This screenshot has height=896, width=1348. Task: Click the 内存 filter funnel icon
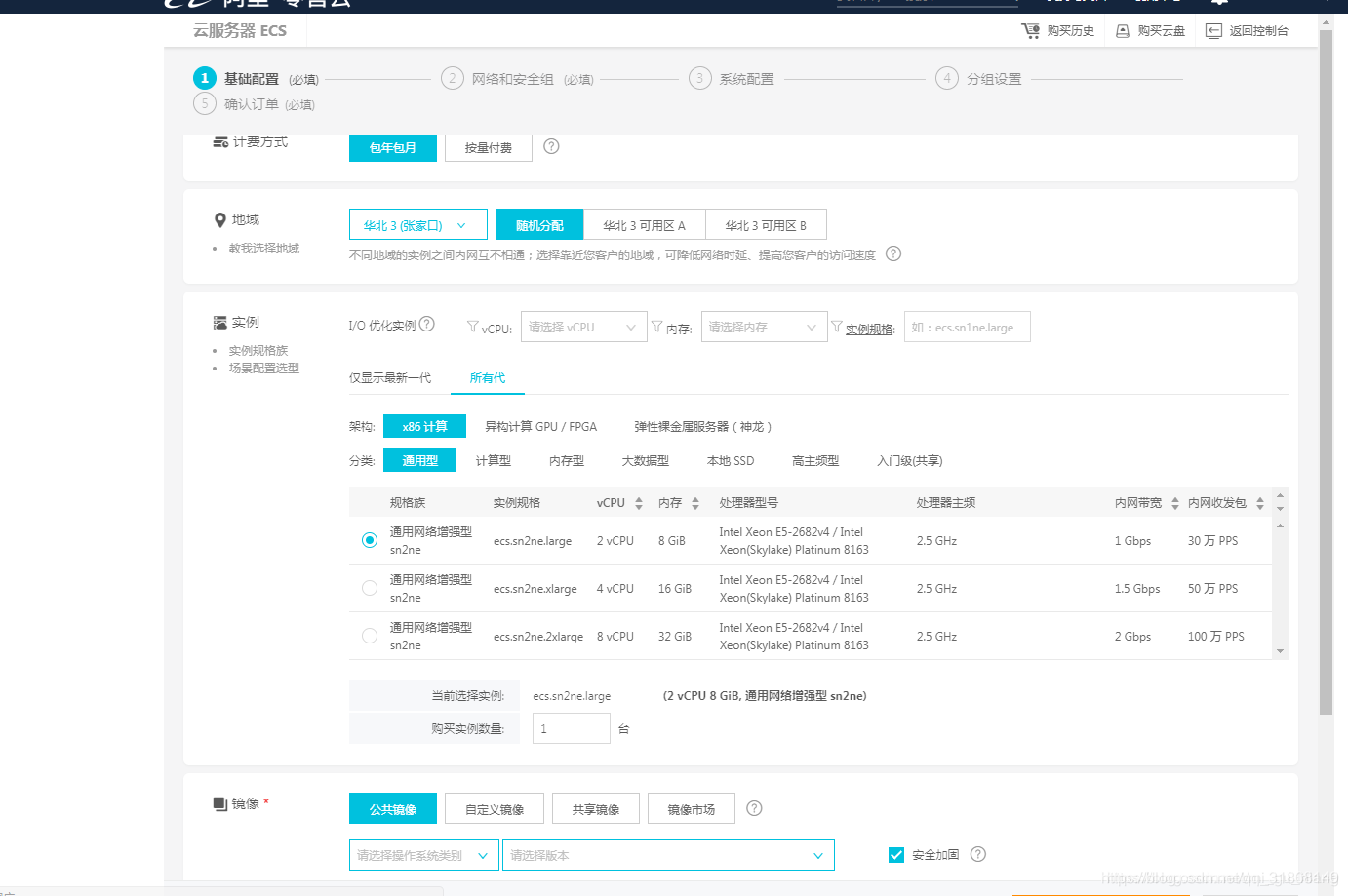point(656,327)
